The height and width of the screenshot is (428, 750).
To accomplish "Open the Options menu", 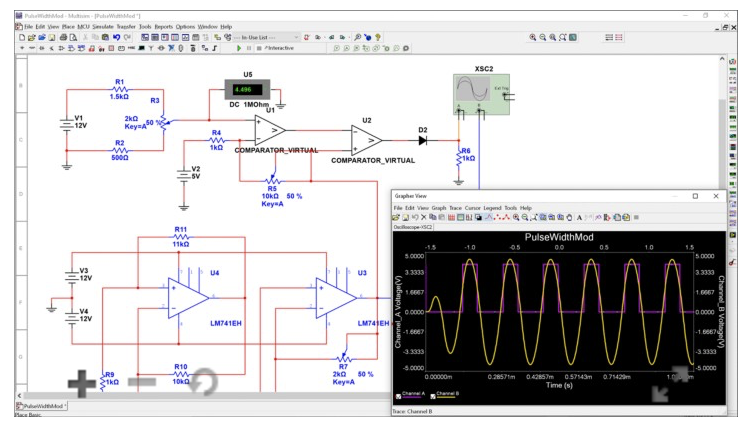I will [x=185, y=27].
